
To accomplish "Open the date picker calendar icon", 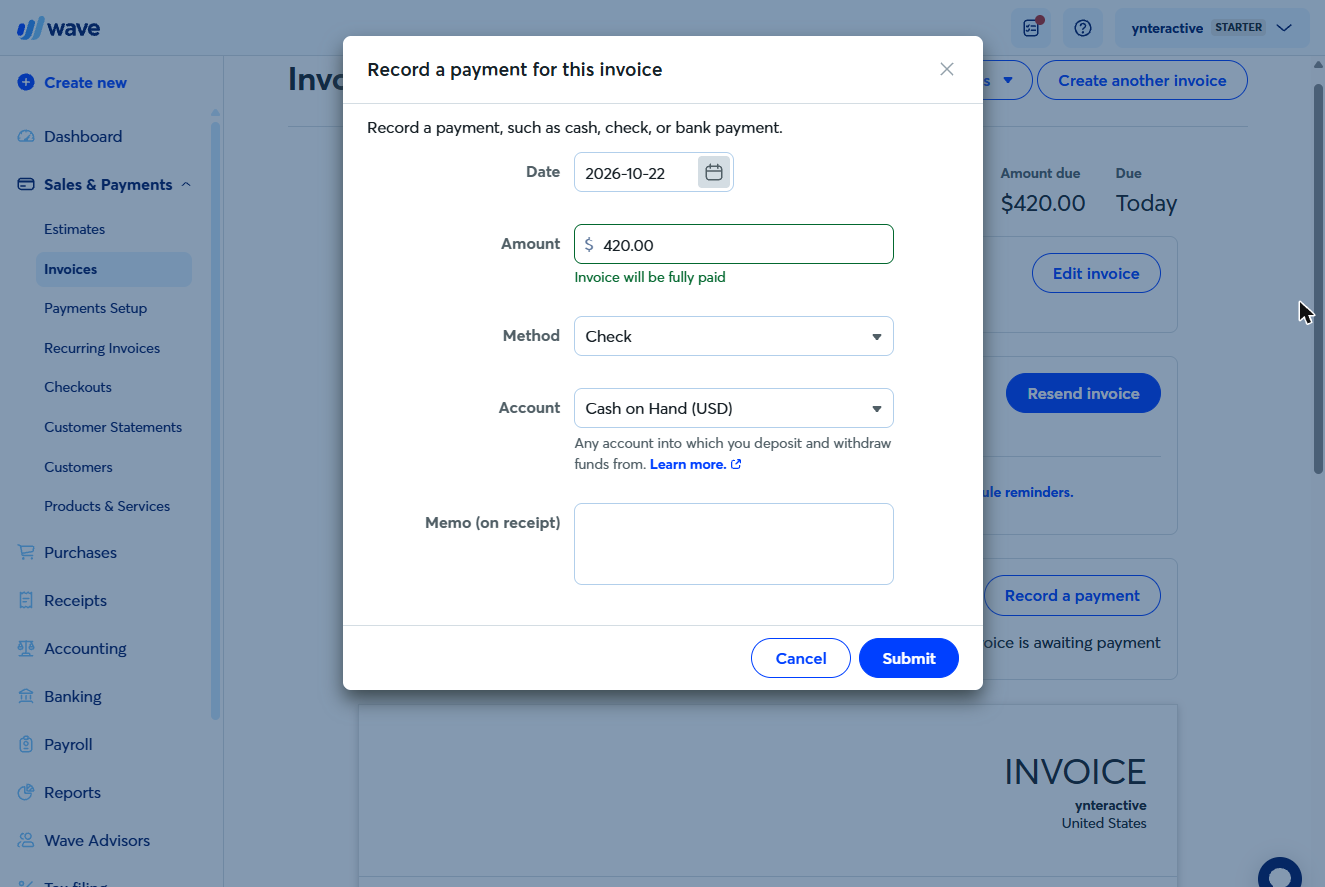I will (714, 172).
